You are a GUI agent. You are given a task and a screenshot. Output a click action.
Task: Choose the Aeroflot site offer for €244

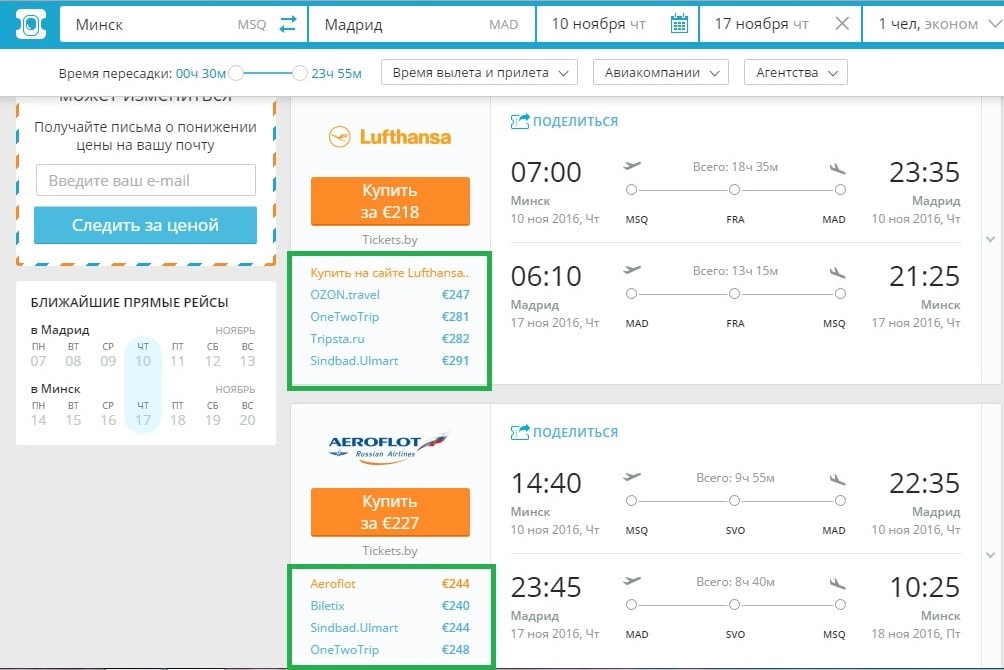tap(390, 584)
